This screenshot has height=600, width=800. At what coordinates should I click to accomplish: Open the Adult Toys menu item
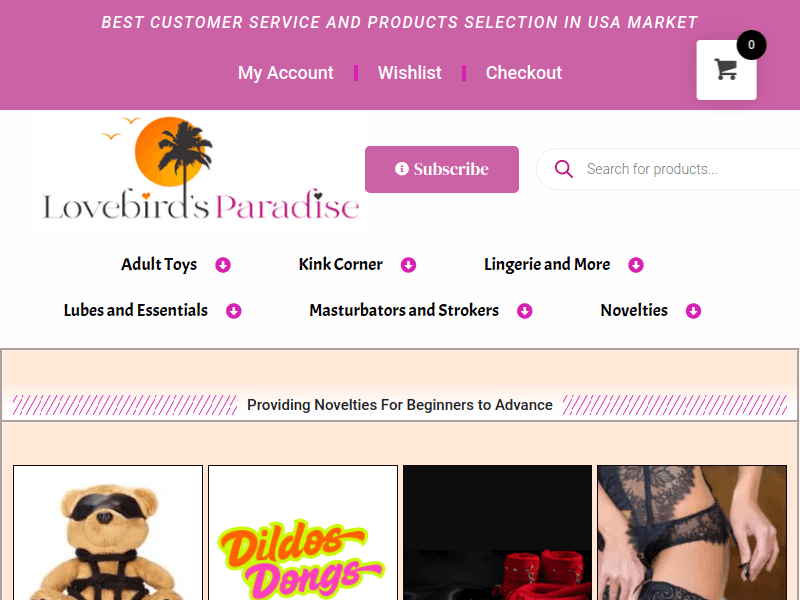159,264
